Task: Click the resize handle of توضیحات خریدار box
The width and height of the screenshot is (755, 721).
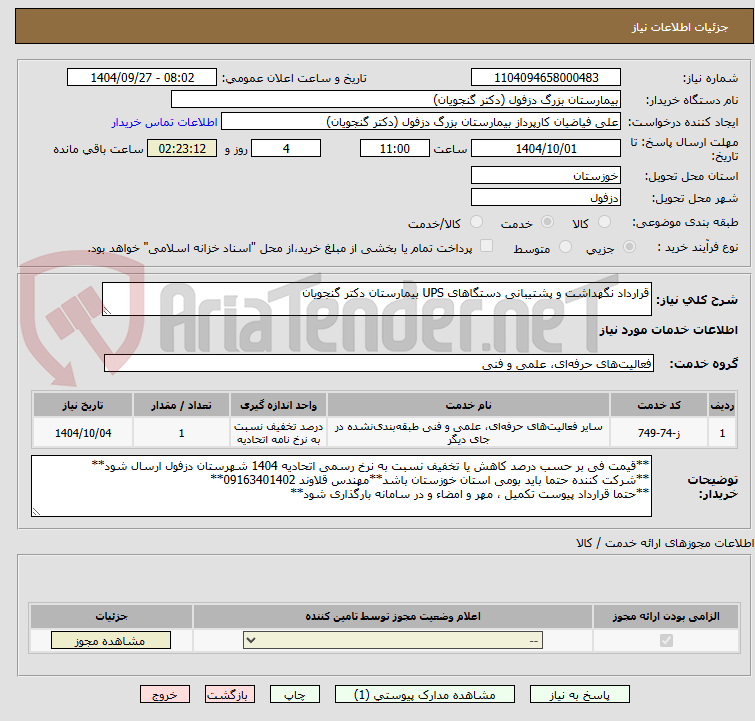Action: [36, 512]
